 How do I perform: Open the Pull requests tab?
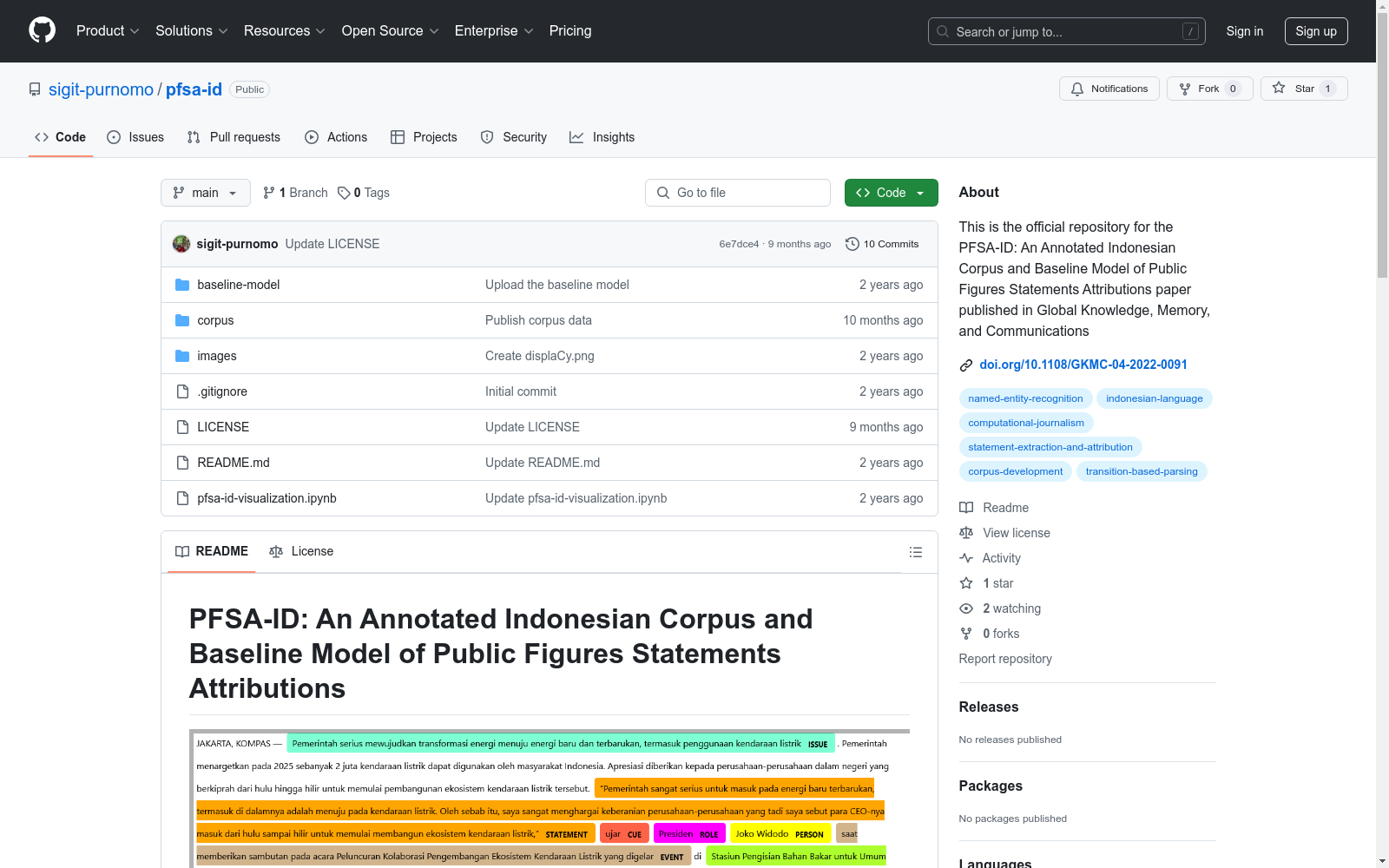pos(234,137)
